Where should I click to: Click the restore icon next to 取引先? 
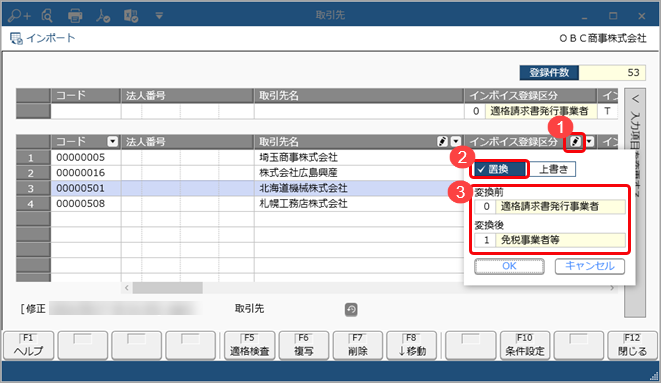[351, 310]
